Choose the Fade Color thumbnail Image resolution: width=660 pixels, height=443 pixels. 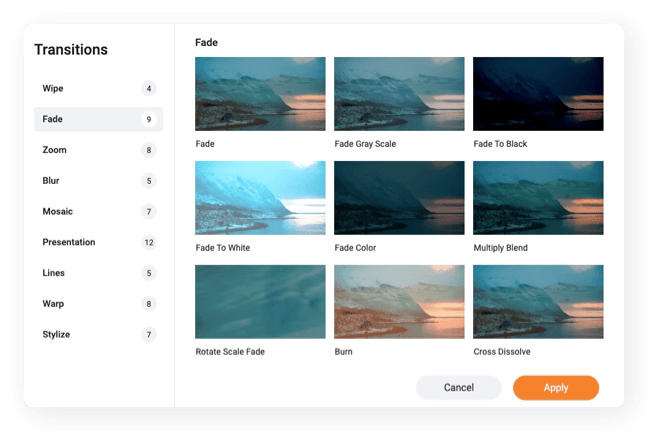[399, 198]
